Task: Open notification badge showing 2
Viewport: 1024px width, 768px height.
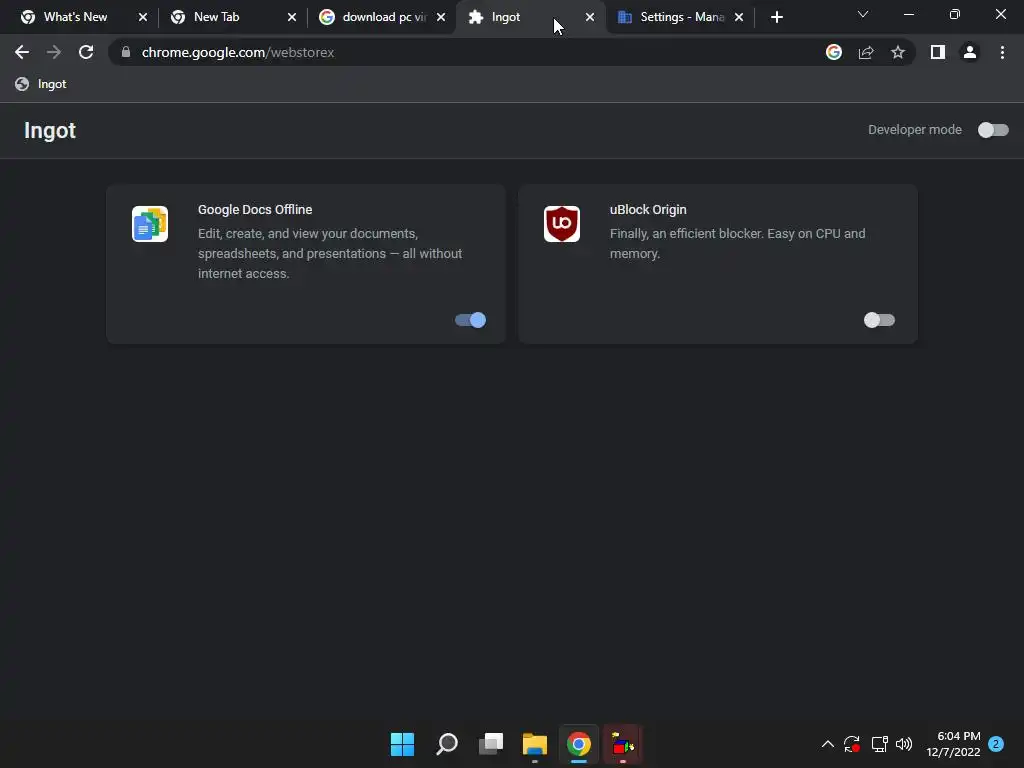Action: (996, 744)
